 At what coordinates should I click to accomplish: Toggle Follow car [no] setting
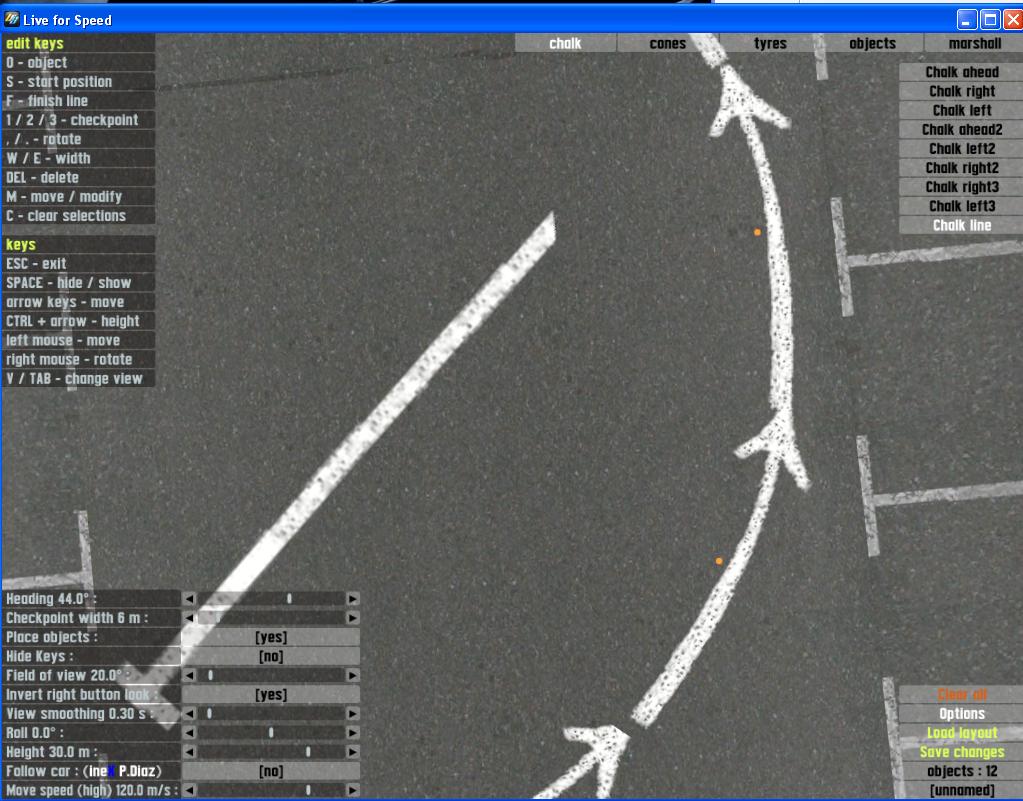(271, 771)
